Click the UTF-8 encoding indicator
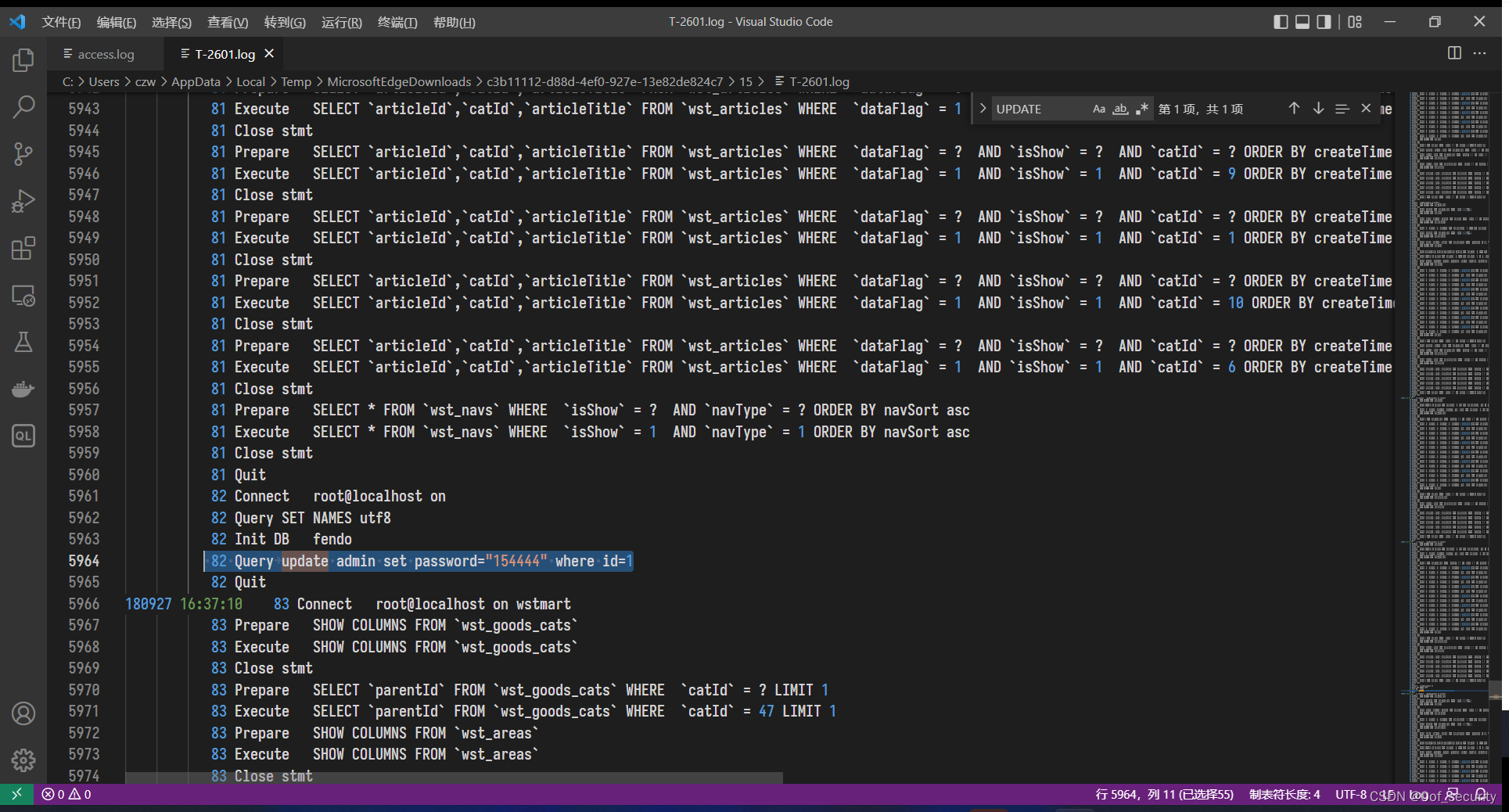The height and width of the screenshot is (812, 1509). click(1351, 794)
